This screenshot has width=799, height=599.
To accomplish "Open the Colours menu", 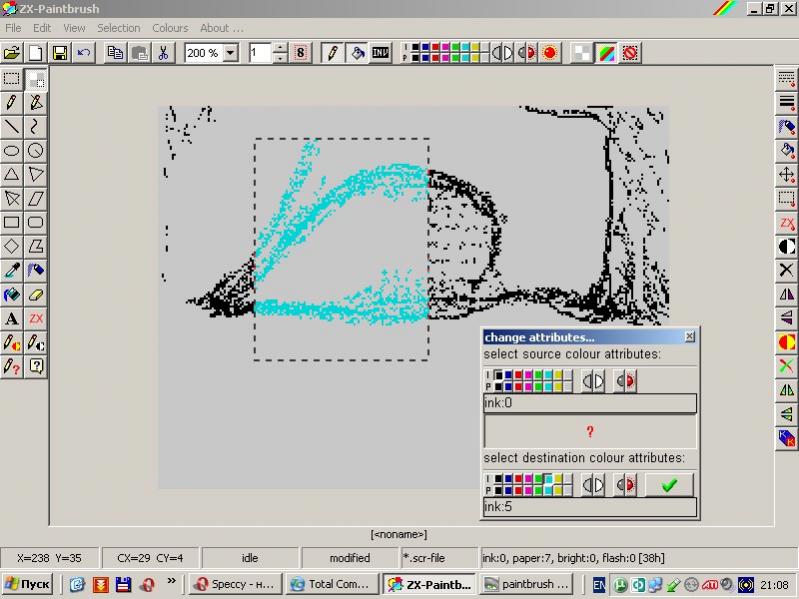I will (x=170, y=28).
